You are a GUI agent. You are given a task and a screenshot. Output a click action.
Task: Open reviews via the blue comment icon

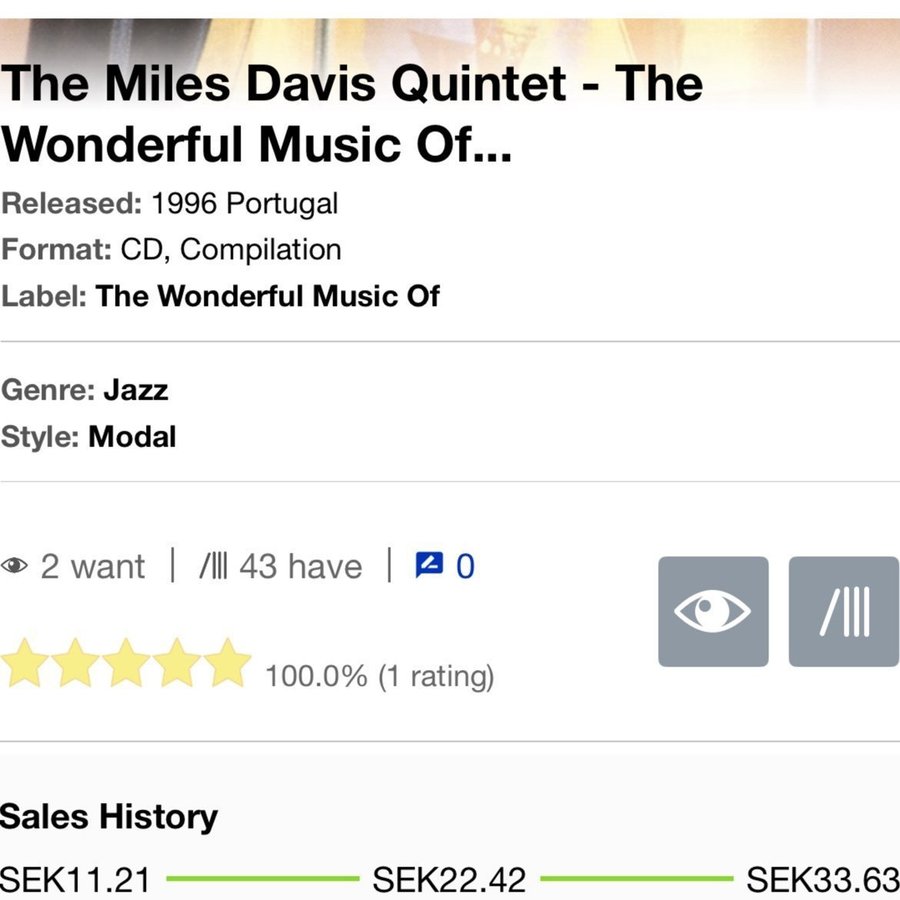(428, 566)
